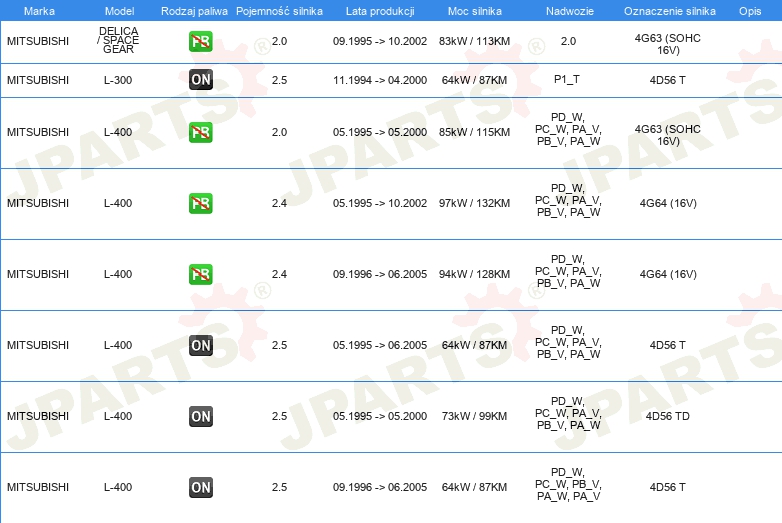Click the date range 05.1995 -> 06.2005

[380, 346]
